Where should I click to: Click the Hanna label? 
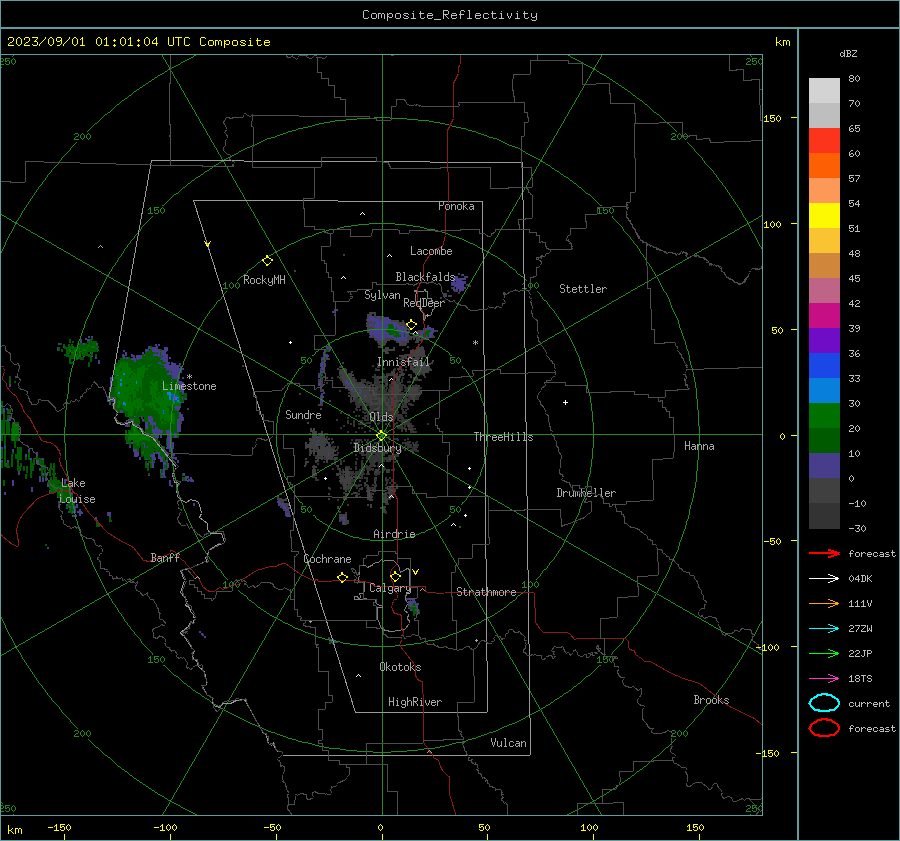tap(699, 446)
